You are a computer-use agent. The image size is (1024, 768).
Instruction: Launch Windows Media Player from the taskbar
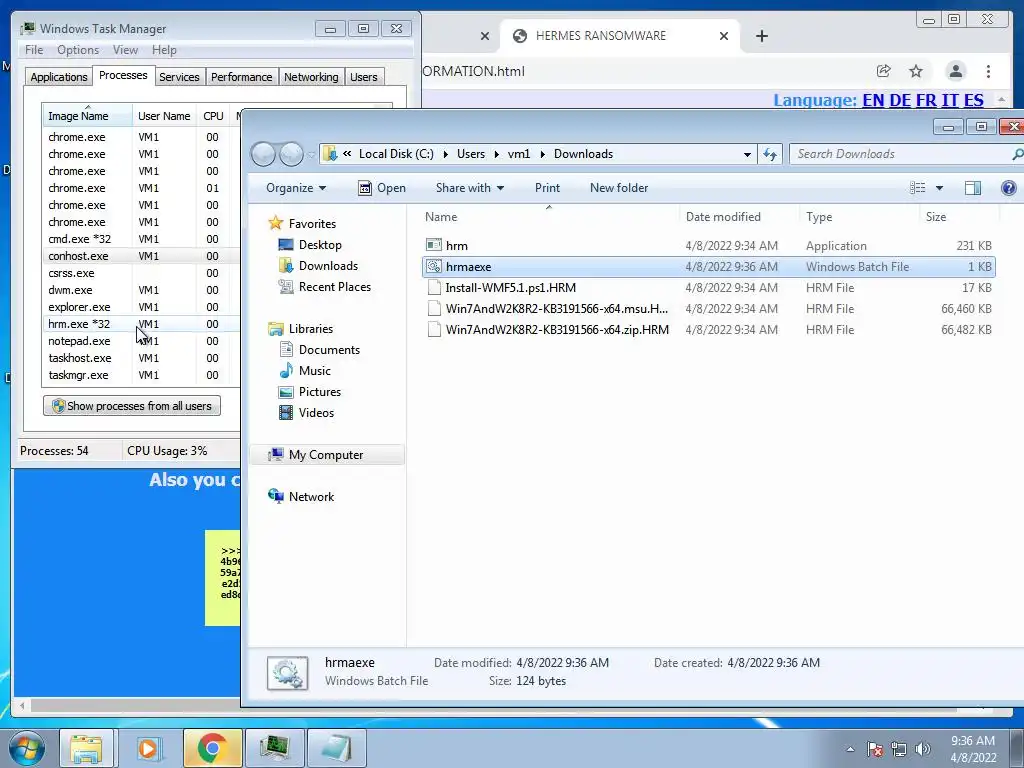tap(148, 748)
